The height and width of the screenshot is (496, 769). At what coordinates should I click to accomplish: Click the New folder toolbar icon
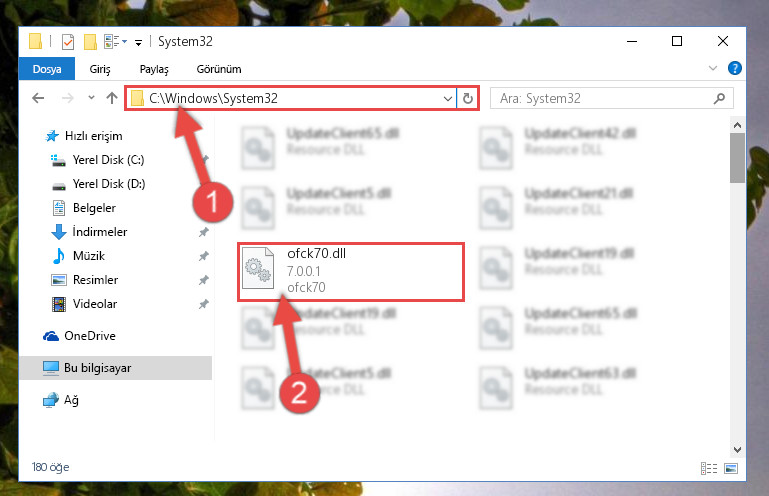pyautogui.click(x=90, y=42)
